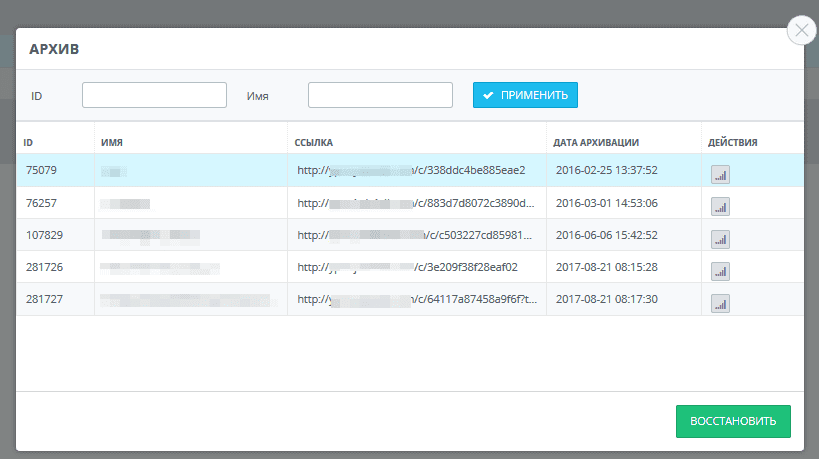Focus the ID filter input field
This screenshot has height=459, width=819.
(154, 95)
